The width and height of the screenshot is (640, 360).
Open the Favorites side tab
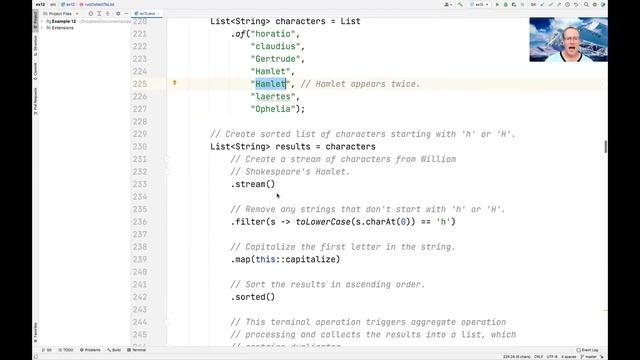tap(36, 332)
